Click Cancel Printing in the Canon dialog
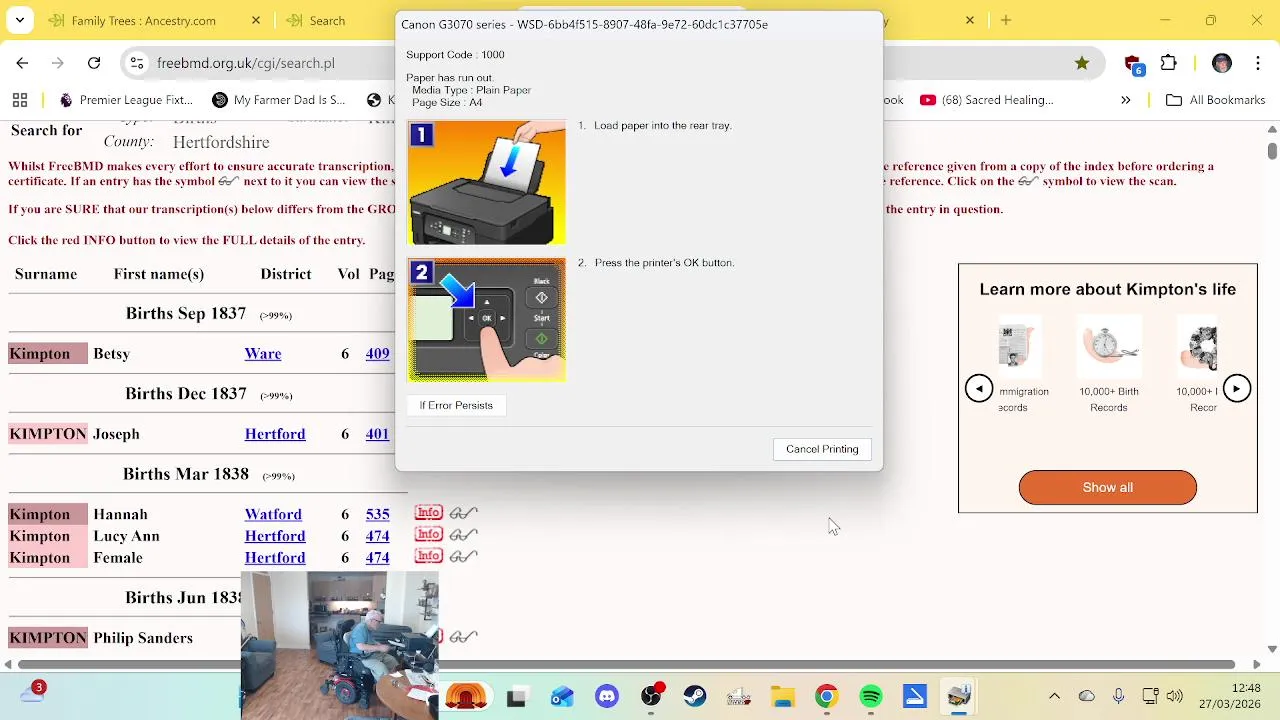Image resolution: width=1280 pixels, height=720 pixels. point(822,449)
